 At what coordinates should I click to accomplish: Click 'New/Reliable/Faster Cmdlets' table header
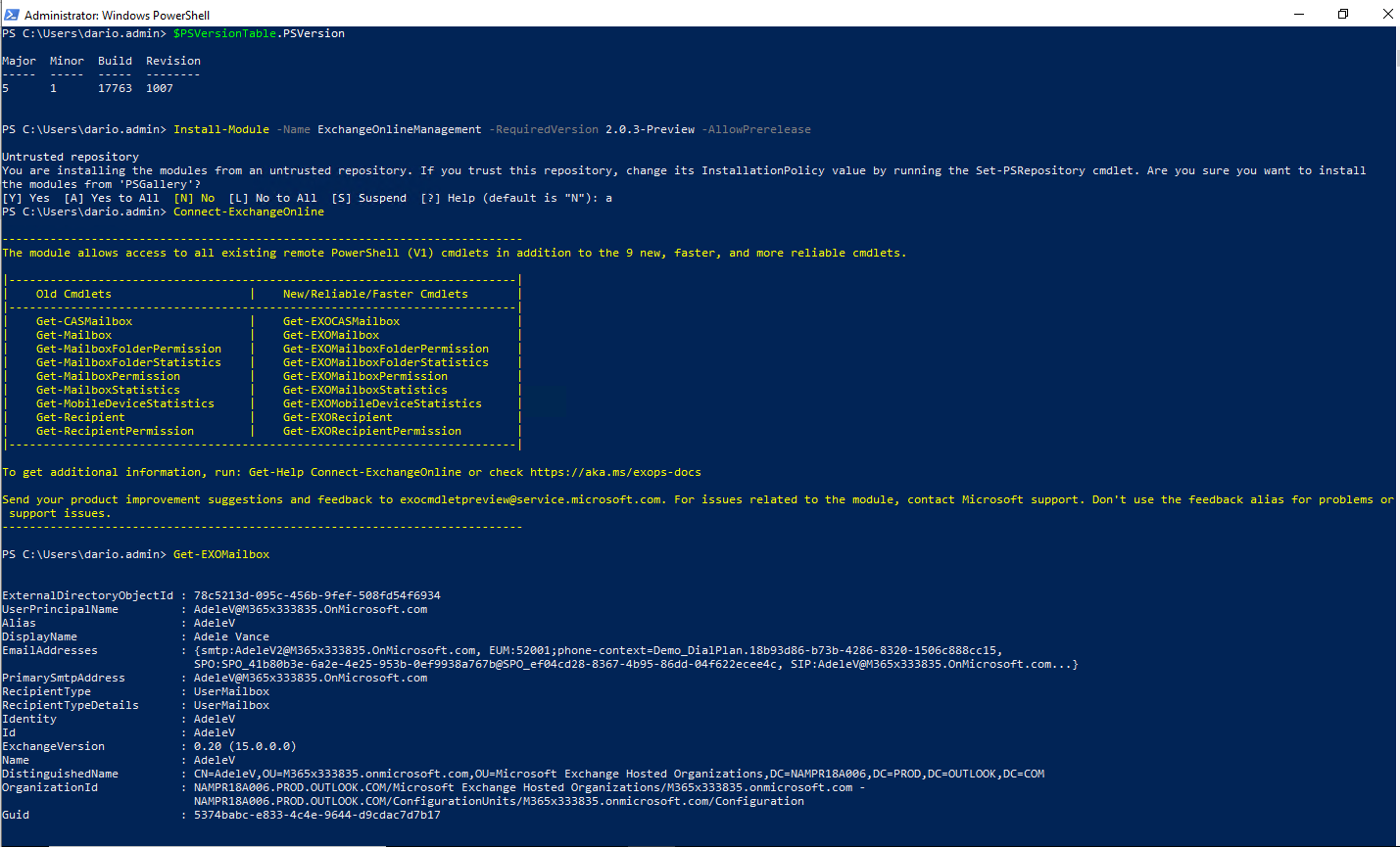click(x=375, y=294)
